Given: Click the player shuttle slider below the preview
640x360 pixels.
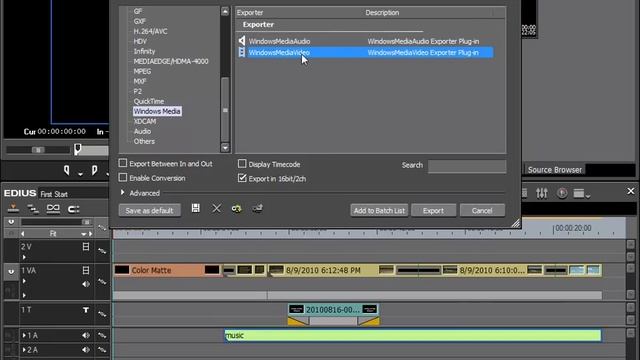Looking at the screenshot, I should [38, 150].
